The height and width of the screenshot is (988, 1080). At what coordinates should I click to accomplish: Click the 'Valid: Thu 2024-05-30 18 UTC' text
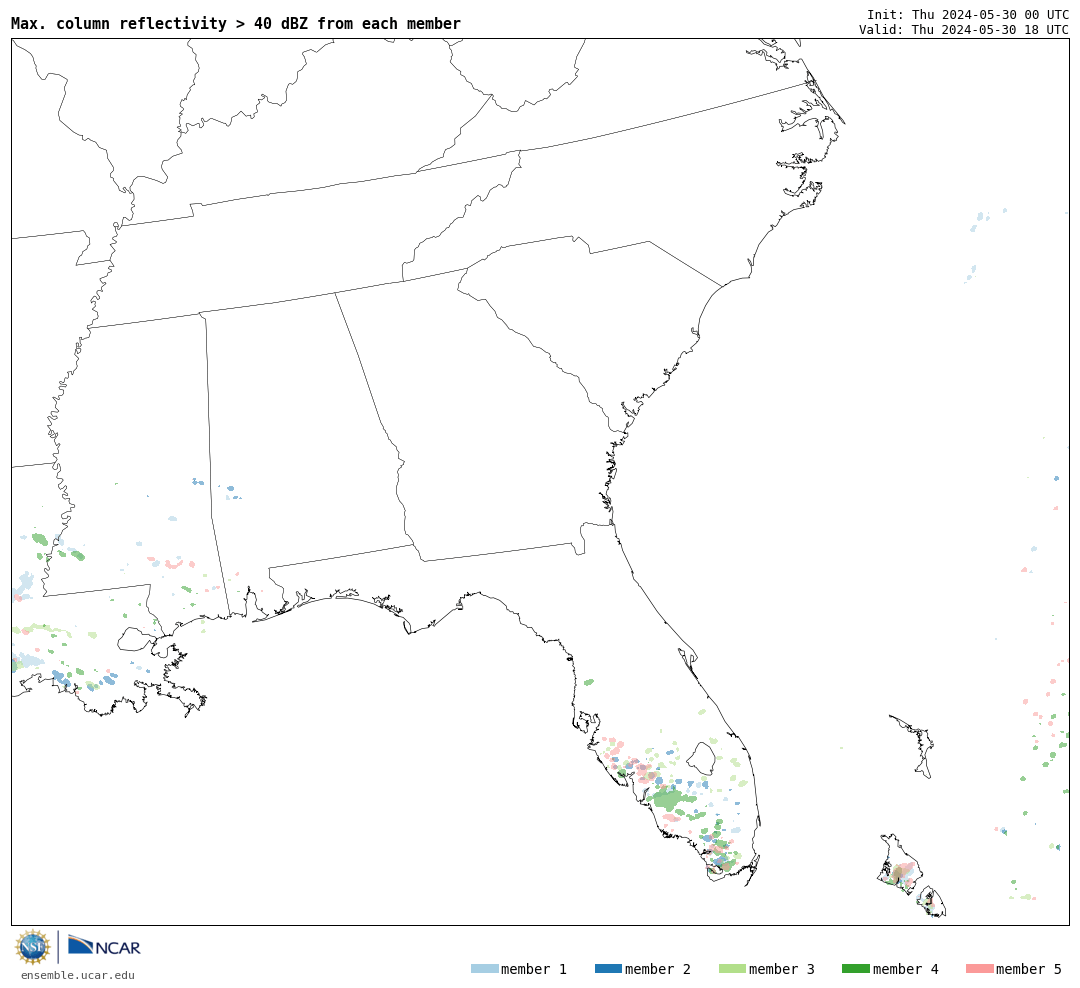[964, 30]
